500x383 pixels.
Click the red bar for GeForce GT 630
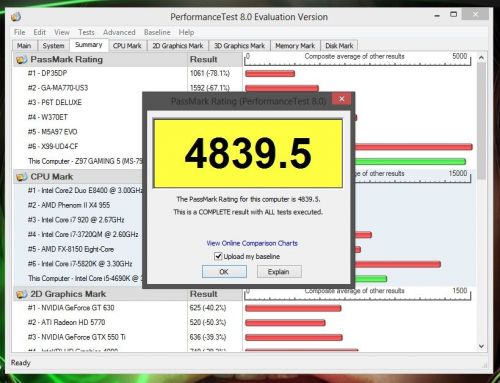click(293, 308)
